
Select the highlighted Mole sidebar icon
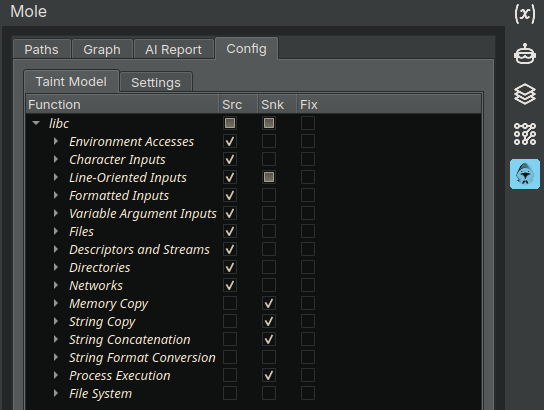coord(525,174)
